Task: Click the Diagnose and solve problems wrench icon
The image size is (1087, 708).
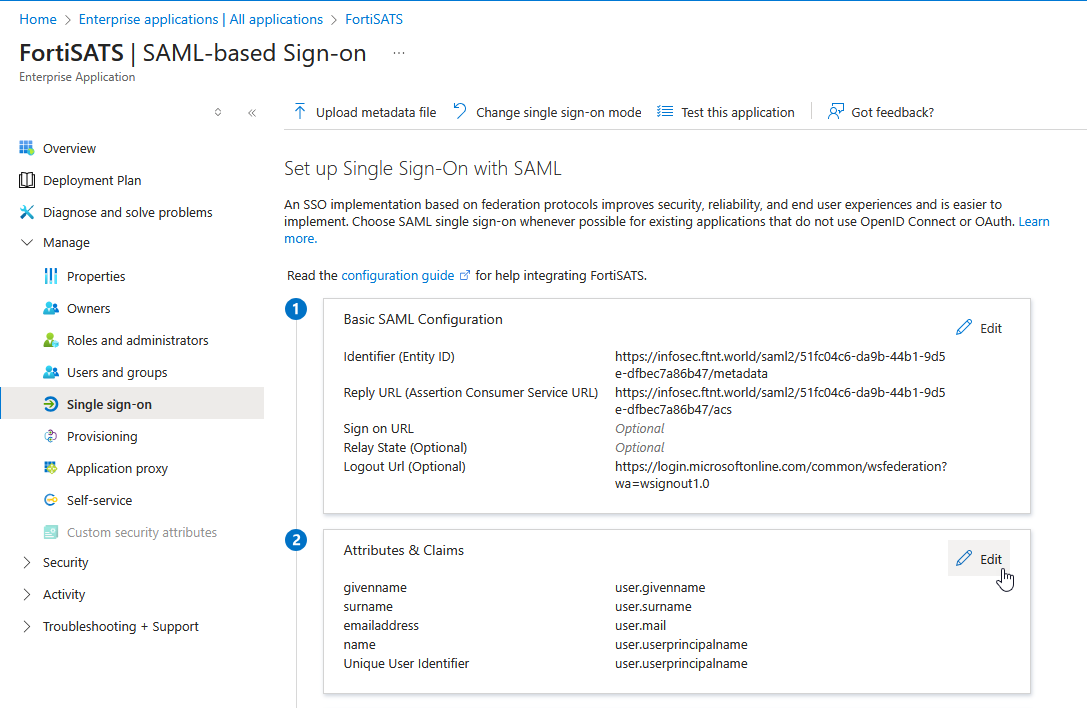Action: pyautogui.click(x=26, y=212)
